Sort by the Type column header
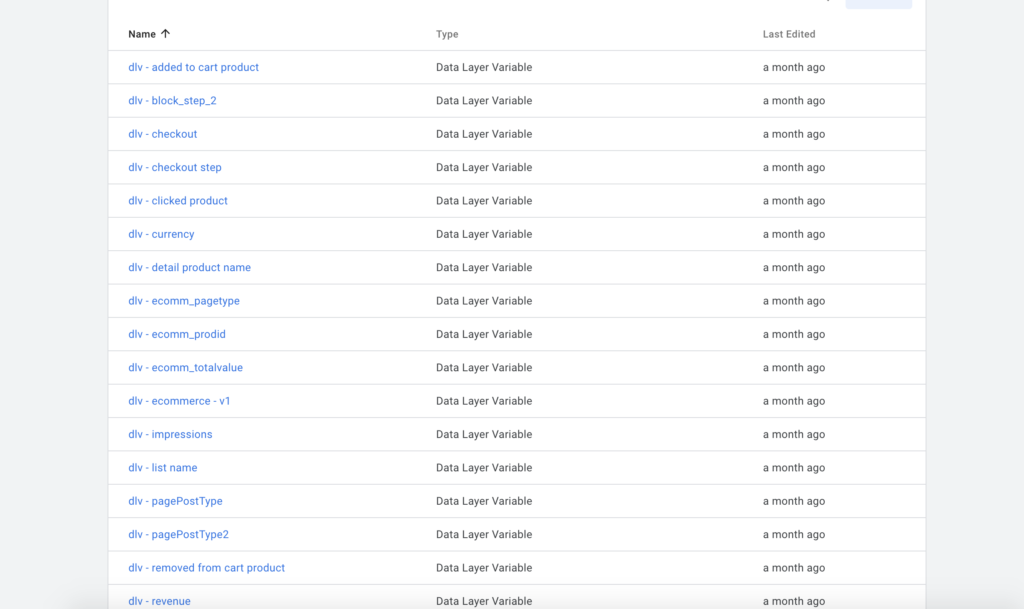Screen dimensions: 1024x609 coord(447,34)
